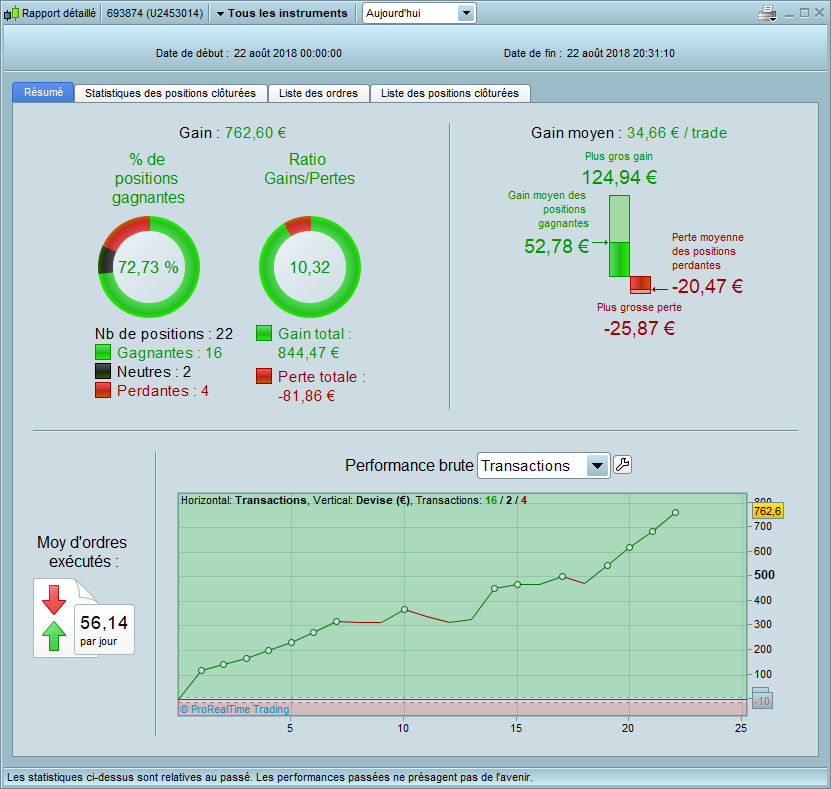831x789 pixels.
Task: Click the Plus gros gain 124,94 € value
Action: click(x=620, y=177)
